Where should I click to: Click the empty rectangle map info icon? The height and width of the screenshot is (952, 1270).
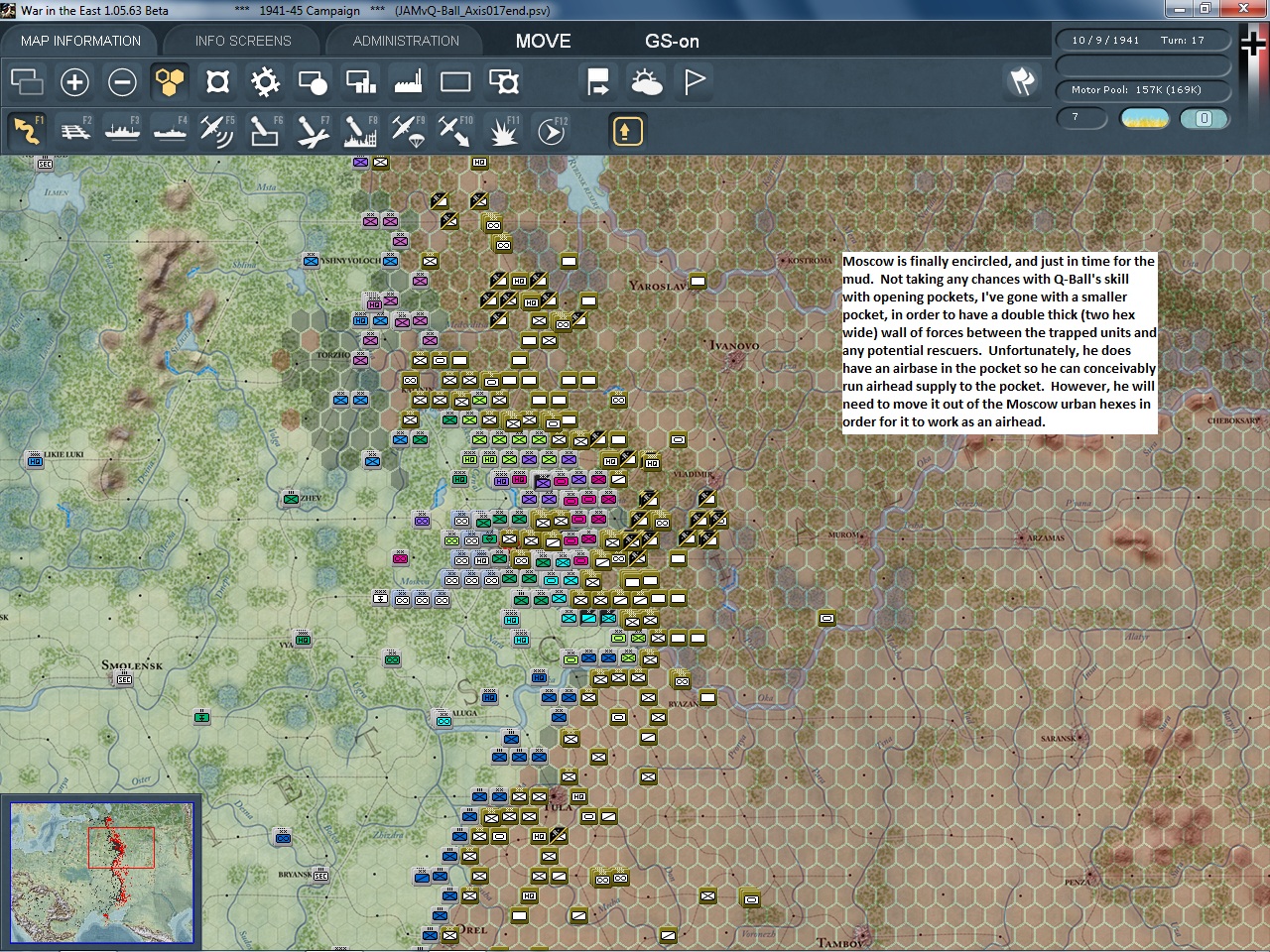coord(455,81)
